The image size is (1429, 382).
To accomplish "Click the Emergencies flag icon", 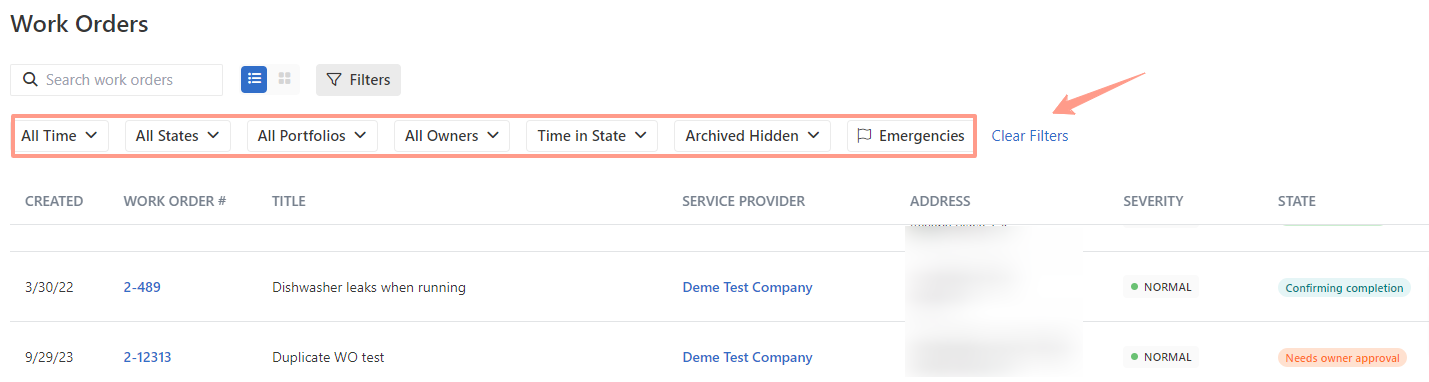I will (865, 136).
